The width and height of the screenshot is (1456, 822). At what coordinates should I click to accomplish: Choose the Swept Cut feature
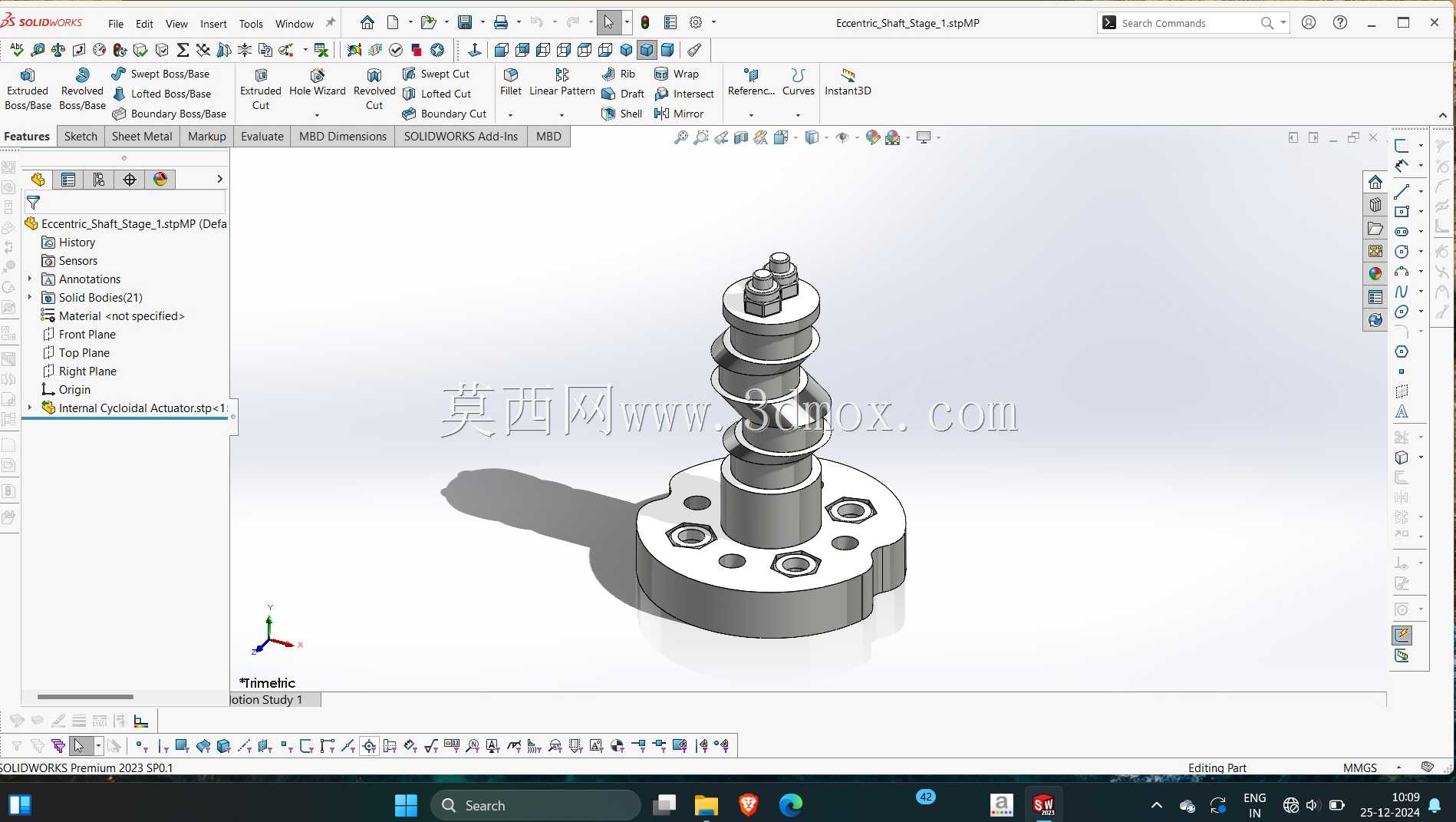pos(436,74)
